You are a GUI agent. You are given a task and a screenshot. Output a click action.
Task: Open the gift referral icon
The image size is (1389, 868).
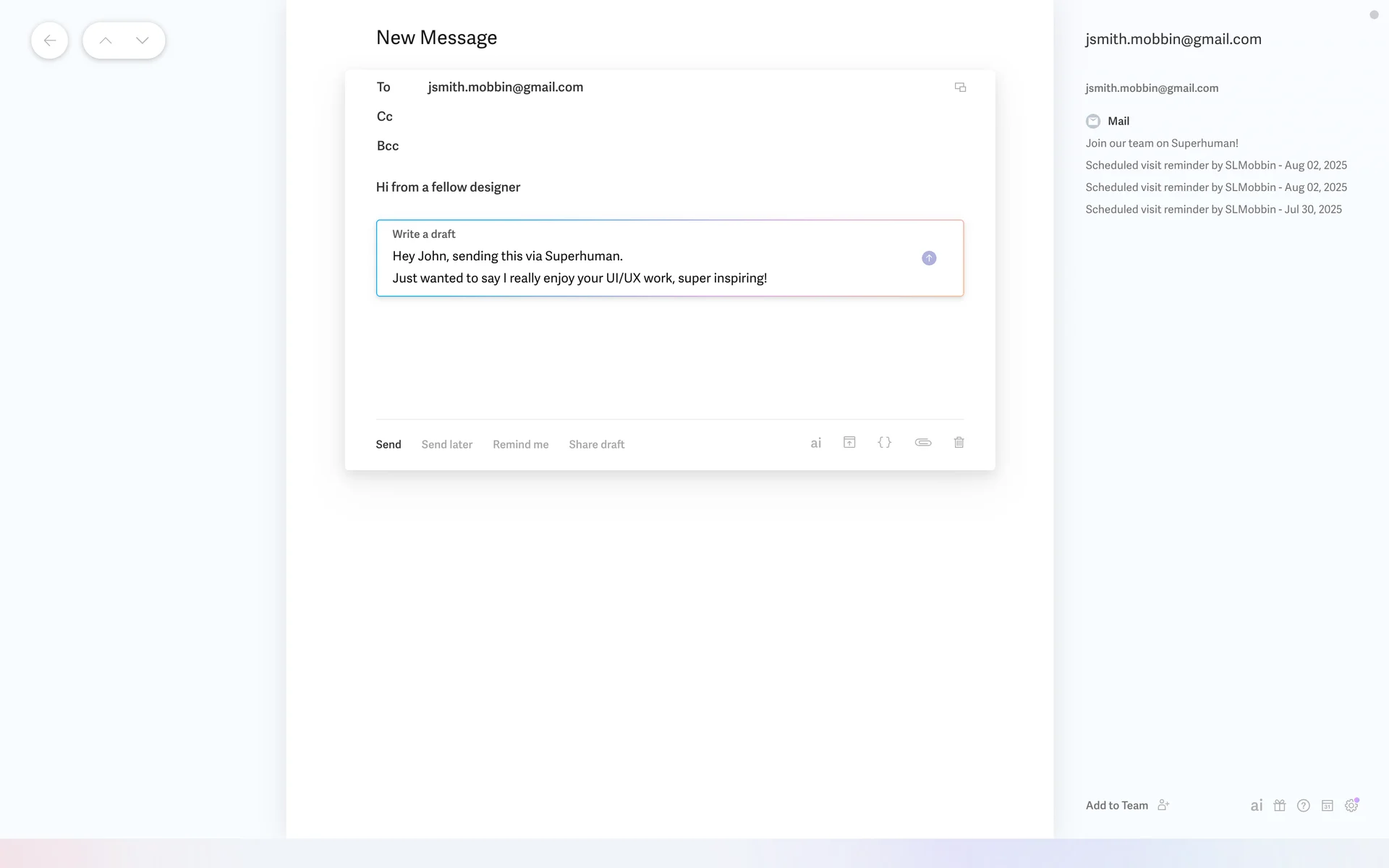click(x=1279, y=806)
